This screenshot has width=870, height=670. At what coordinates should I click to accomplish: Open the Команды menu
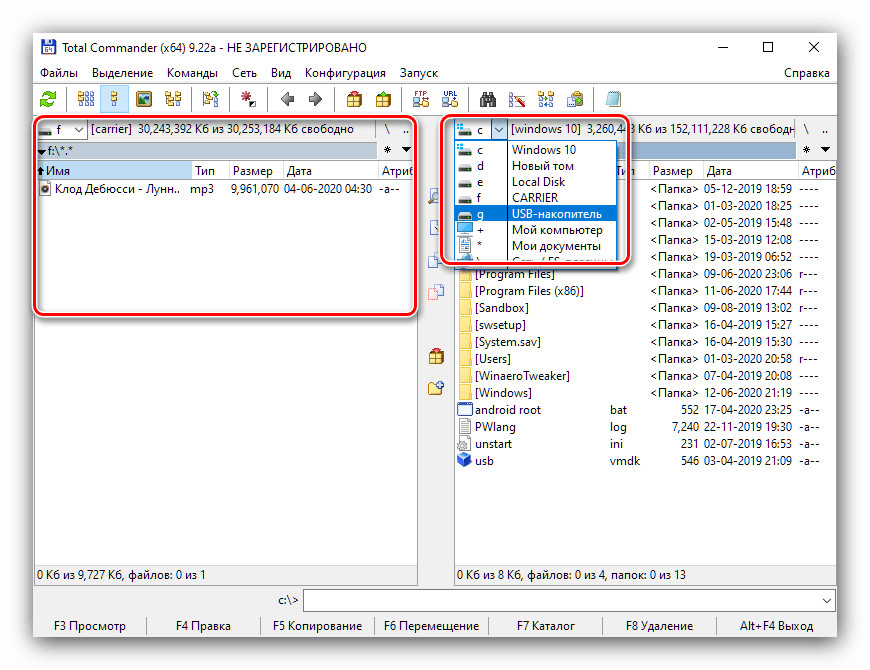click(x=192, y=73)
